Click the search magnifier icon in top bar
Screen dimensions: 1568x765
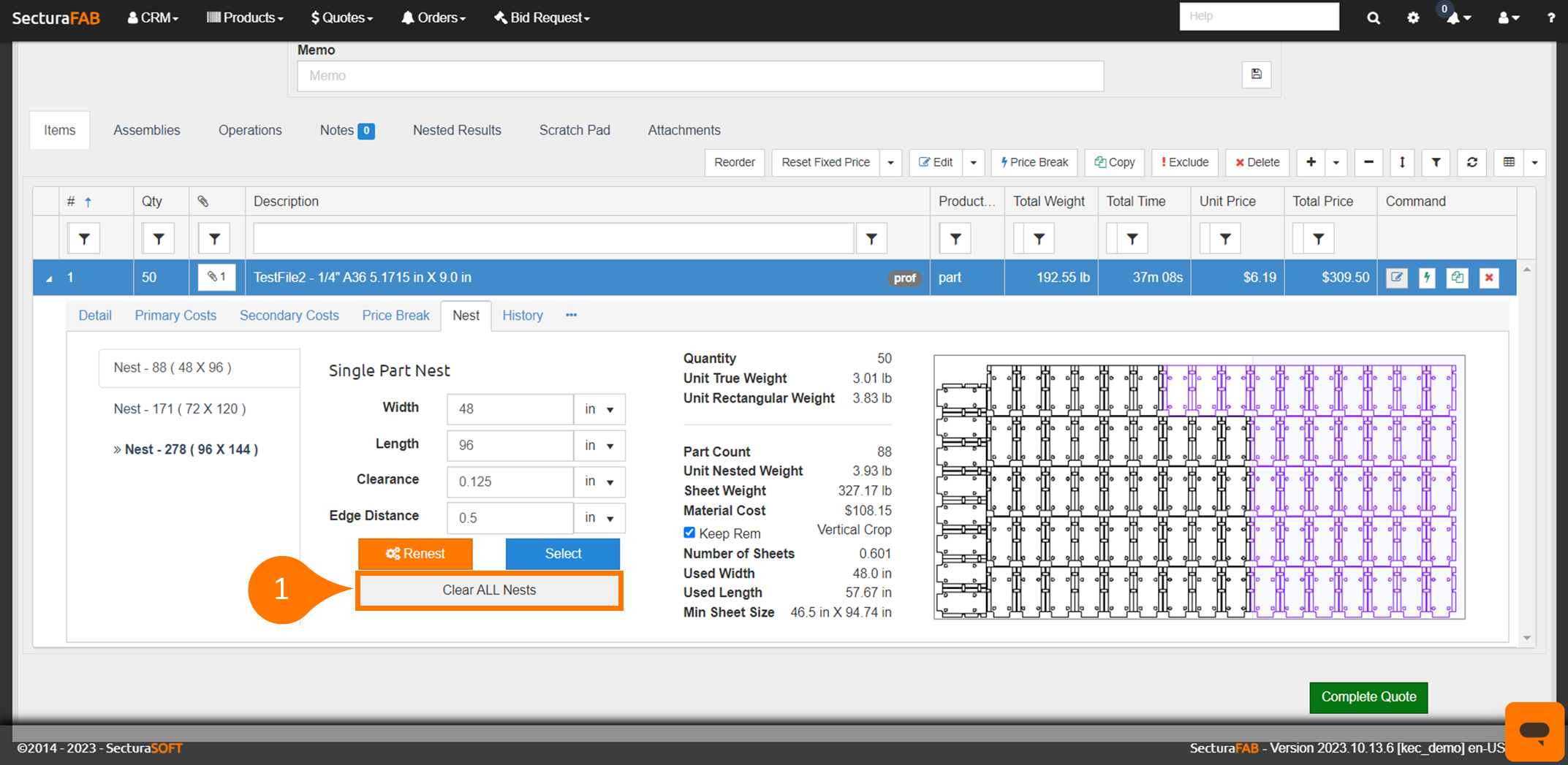tap(1373, 18)
